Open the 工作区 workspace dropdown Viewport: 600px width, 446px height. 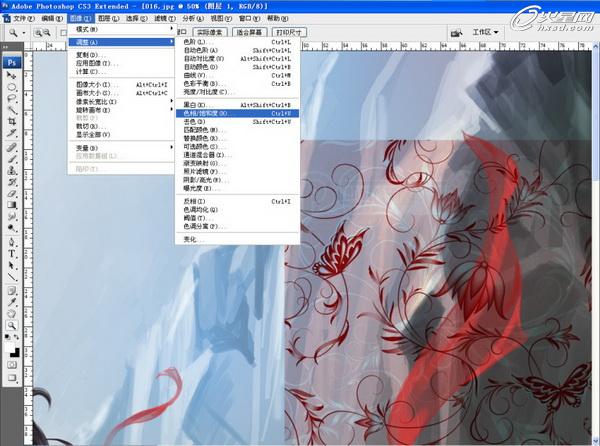coord(486,32)
